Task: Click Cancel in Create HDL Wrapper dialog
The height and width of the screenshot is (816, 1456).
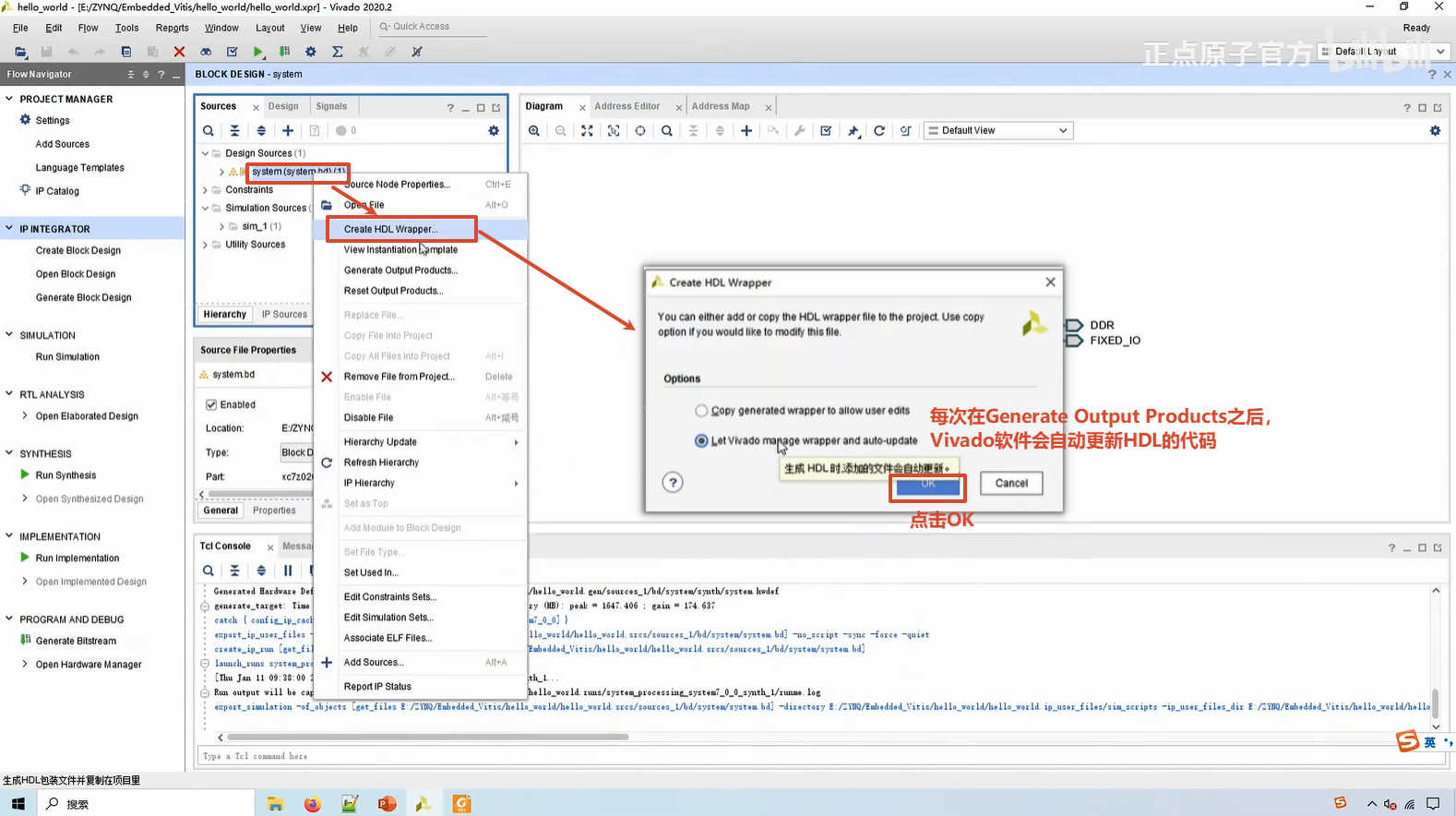Action: tap(1011, 484)
